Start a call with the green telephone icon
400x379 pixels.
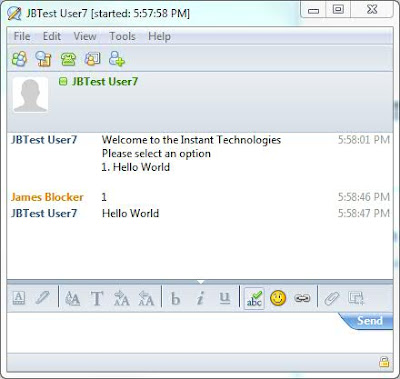pyautogui.click(x=68, y=59)
